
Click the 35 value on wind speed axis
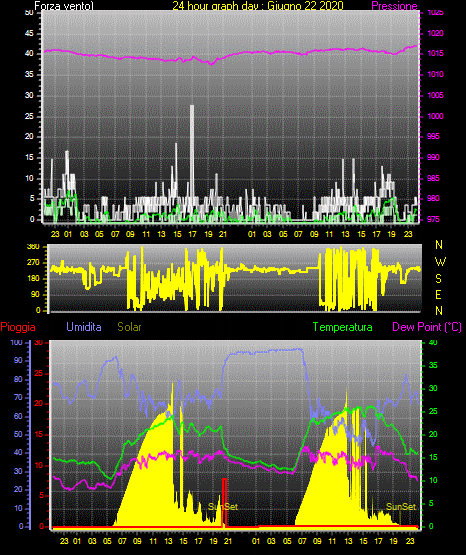(29, 74)
